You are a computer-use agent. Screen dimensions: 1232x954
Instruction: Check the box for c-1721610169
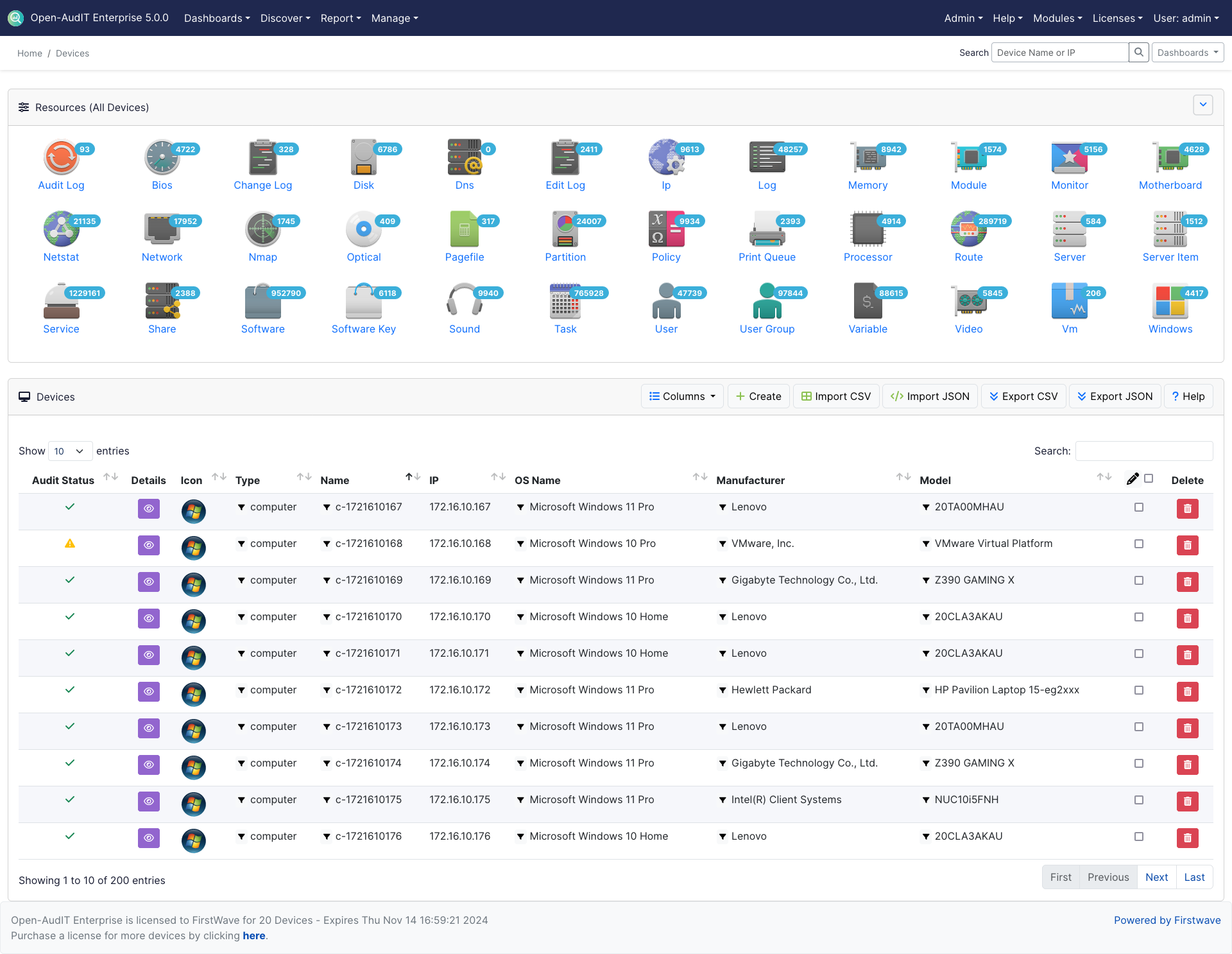[1139, 580]
